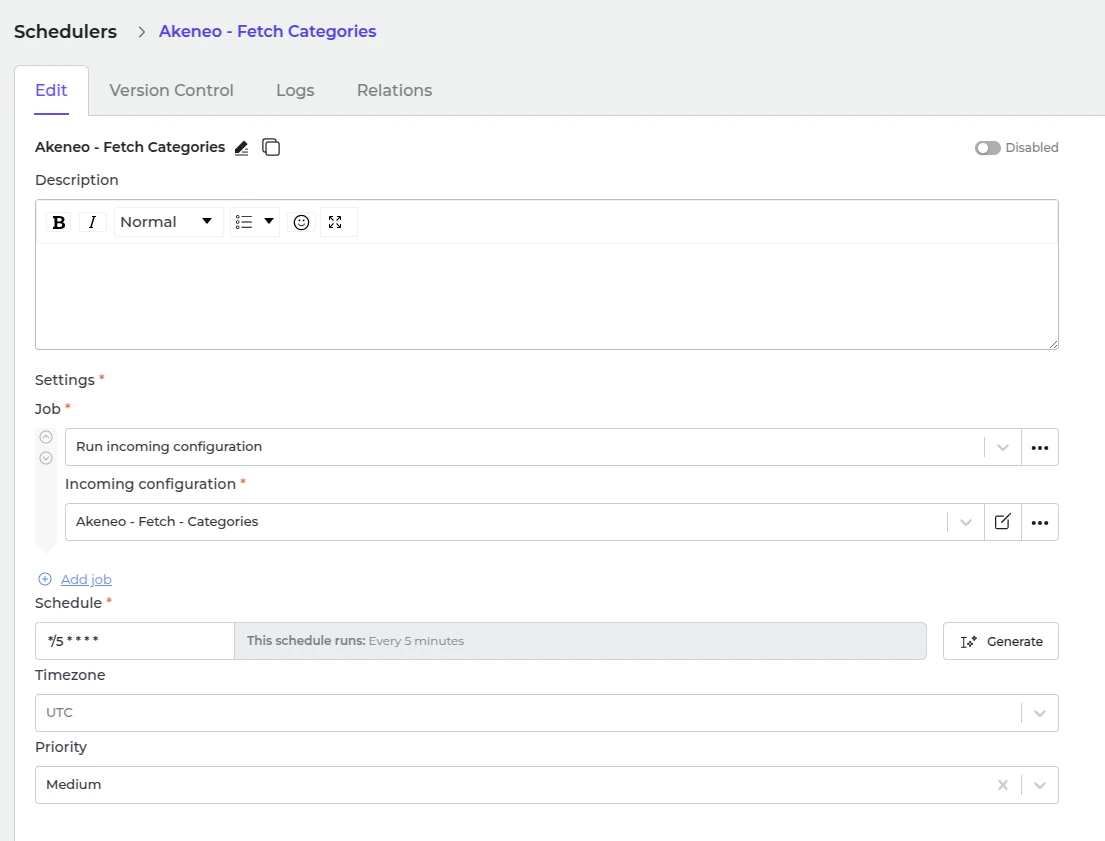The image size is (1105, 841).
Task: Go back to Schedulers breadcrumb
Action: click(66, 32)
